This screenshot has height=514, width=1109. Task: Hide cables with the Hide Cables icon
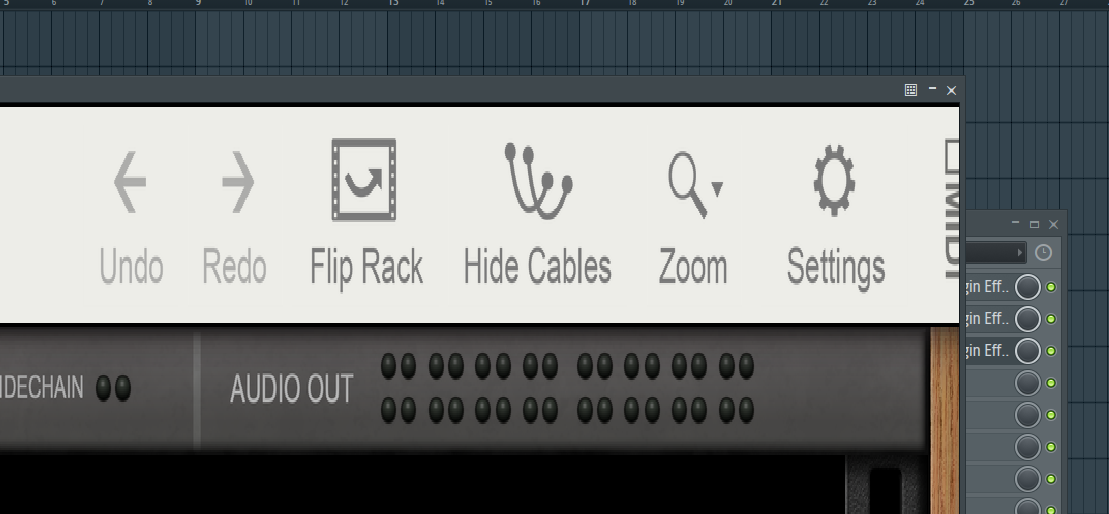[538, 180]
